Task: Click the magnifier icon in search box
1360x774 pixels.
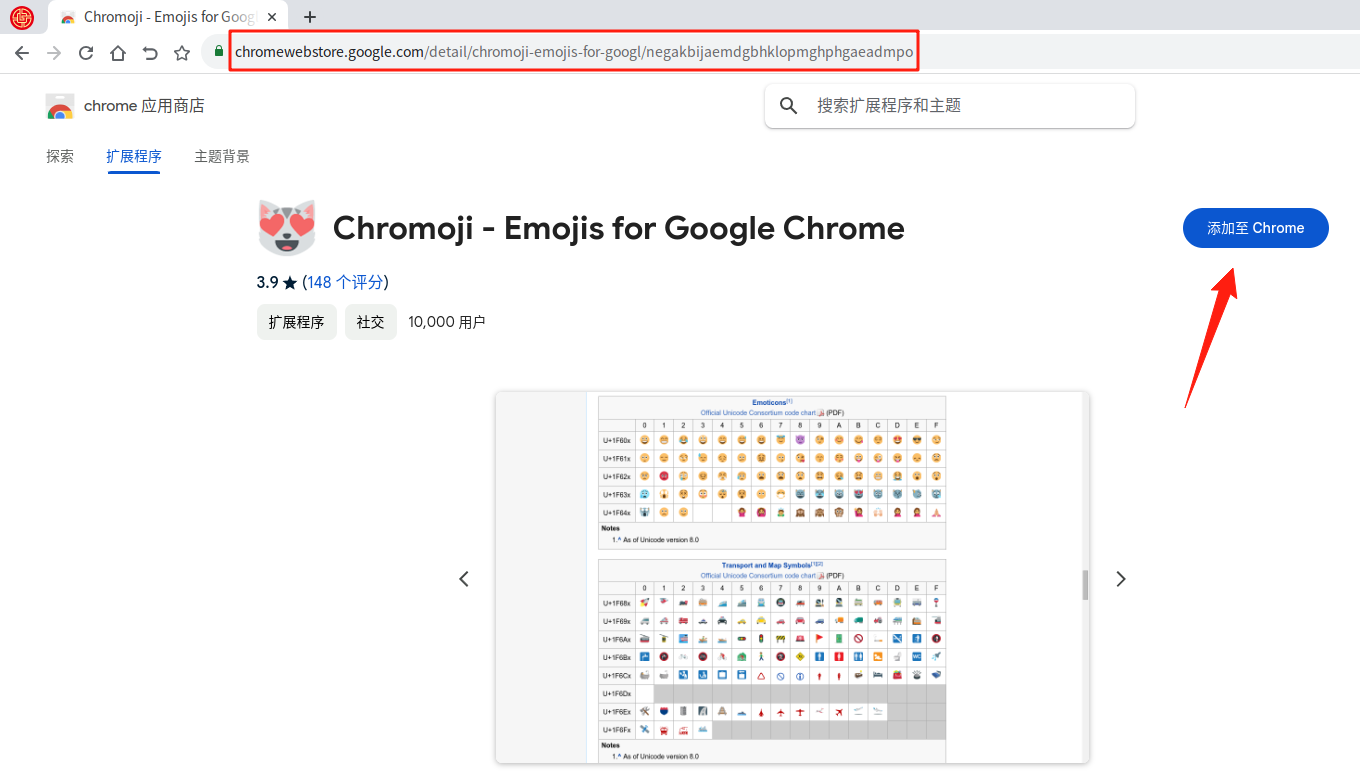Action: [x=789, y=106]
